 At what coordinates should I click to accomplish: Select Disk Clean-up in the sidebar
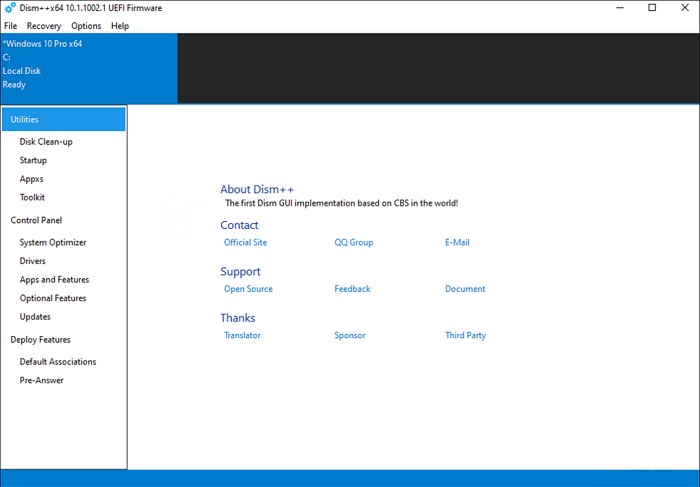tap(46, 142)
